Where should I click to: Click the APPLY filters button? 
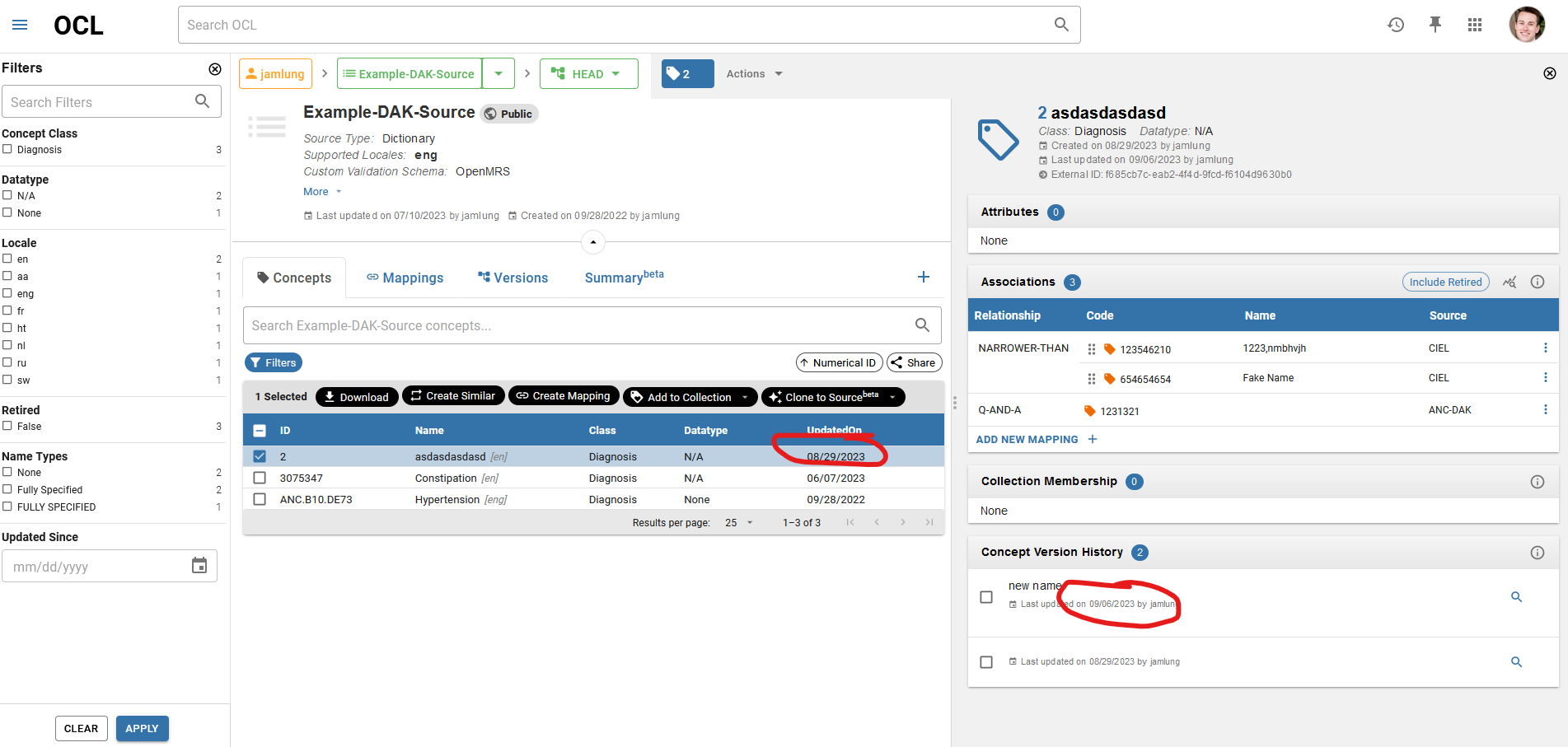click(142, 728)
